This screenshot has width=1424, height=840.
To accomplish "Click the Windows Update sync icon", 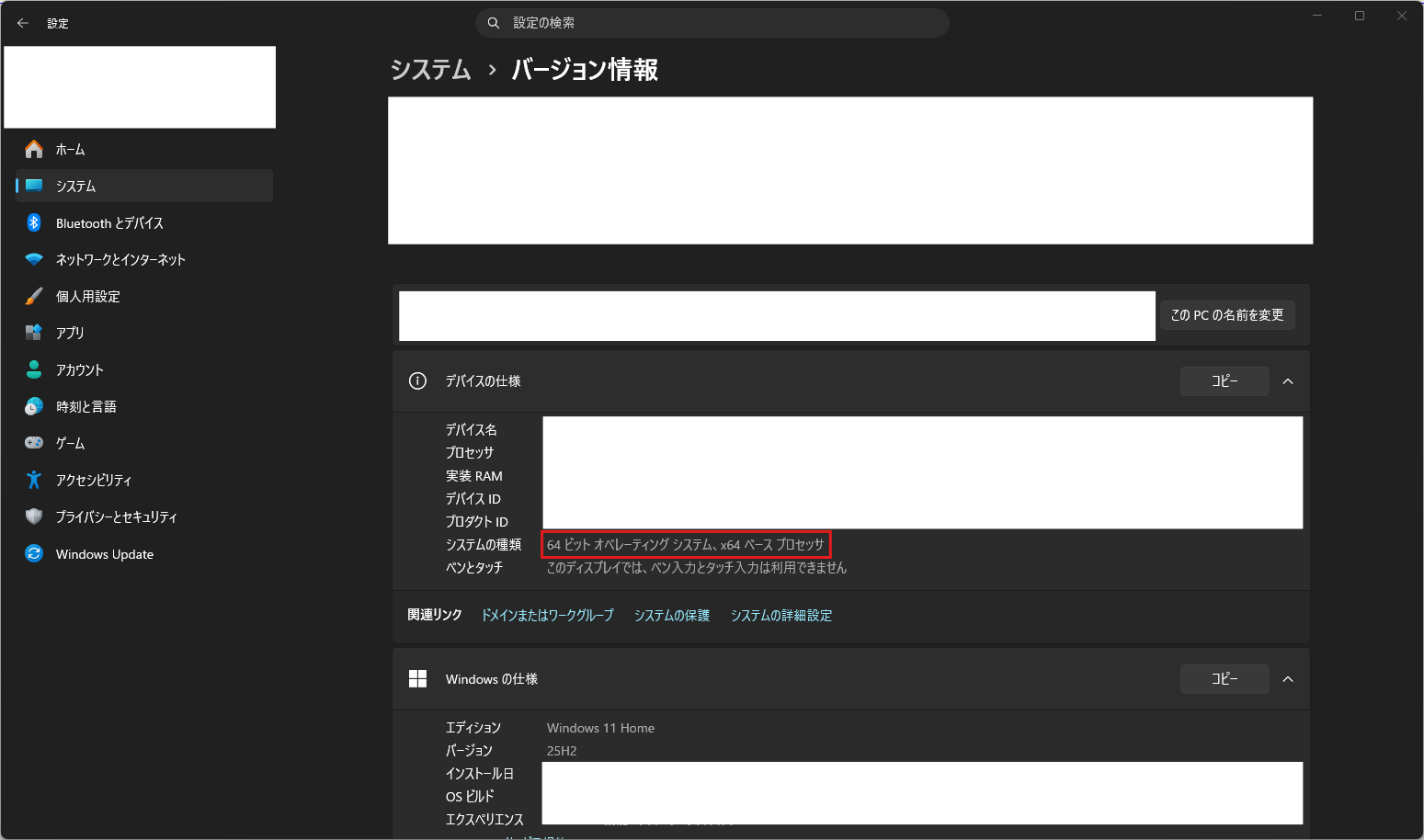I will [34, 553].
